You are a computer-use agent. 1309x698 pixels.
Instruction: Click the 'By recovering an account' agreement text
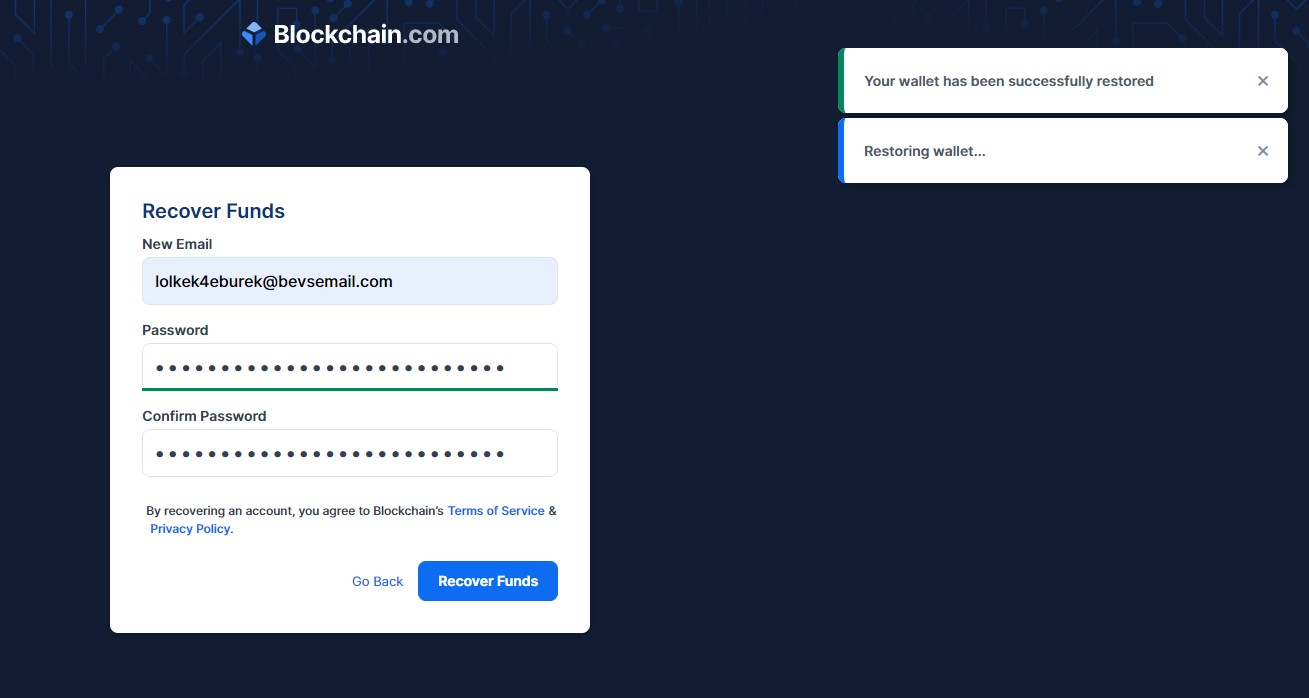(294, 511)
